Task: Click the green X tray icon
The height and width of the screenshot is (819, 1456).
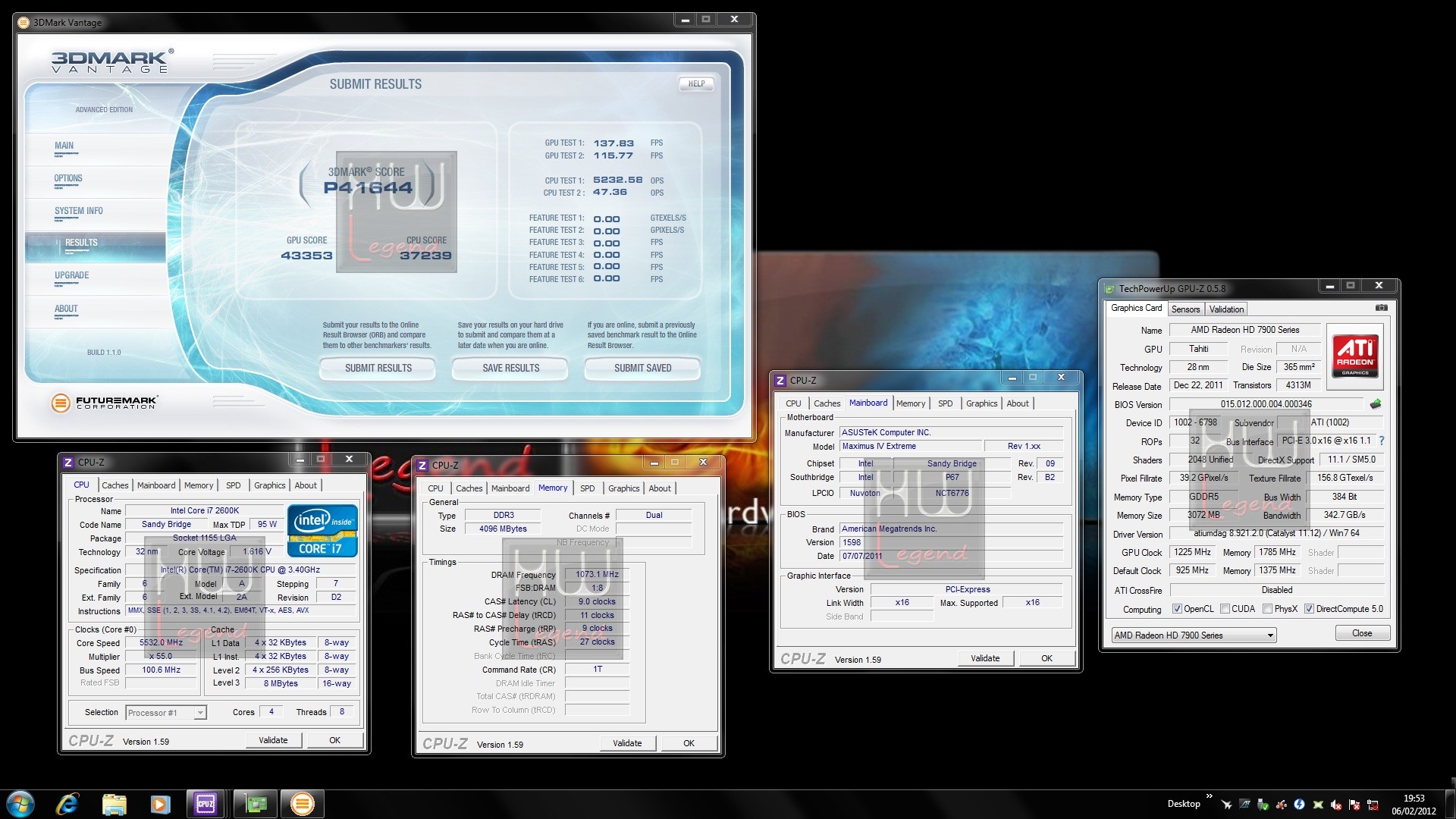Action: pos(1318,804)
